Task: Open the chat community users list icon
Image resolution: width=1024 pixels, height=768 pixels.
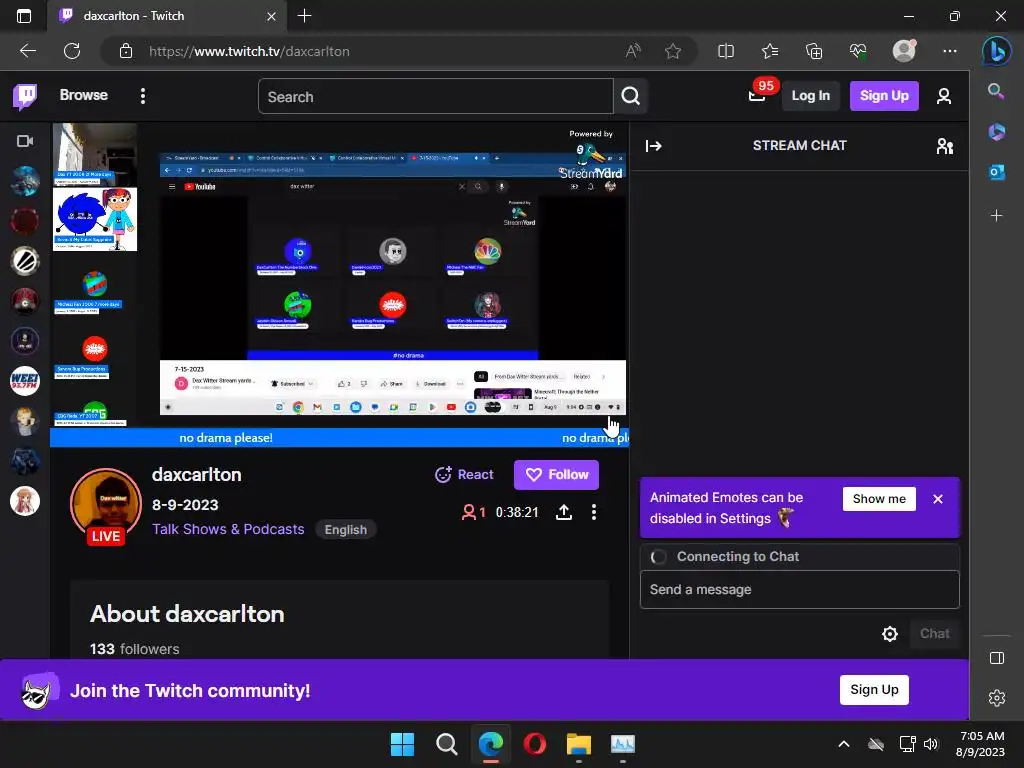Action: tap(944, 146)
